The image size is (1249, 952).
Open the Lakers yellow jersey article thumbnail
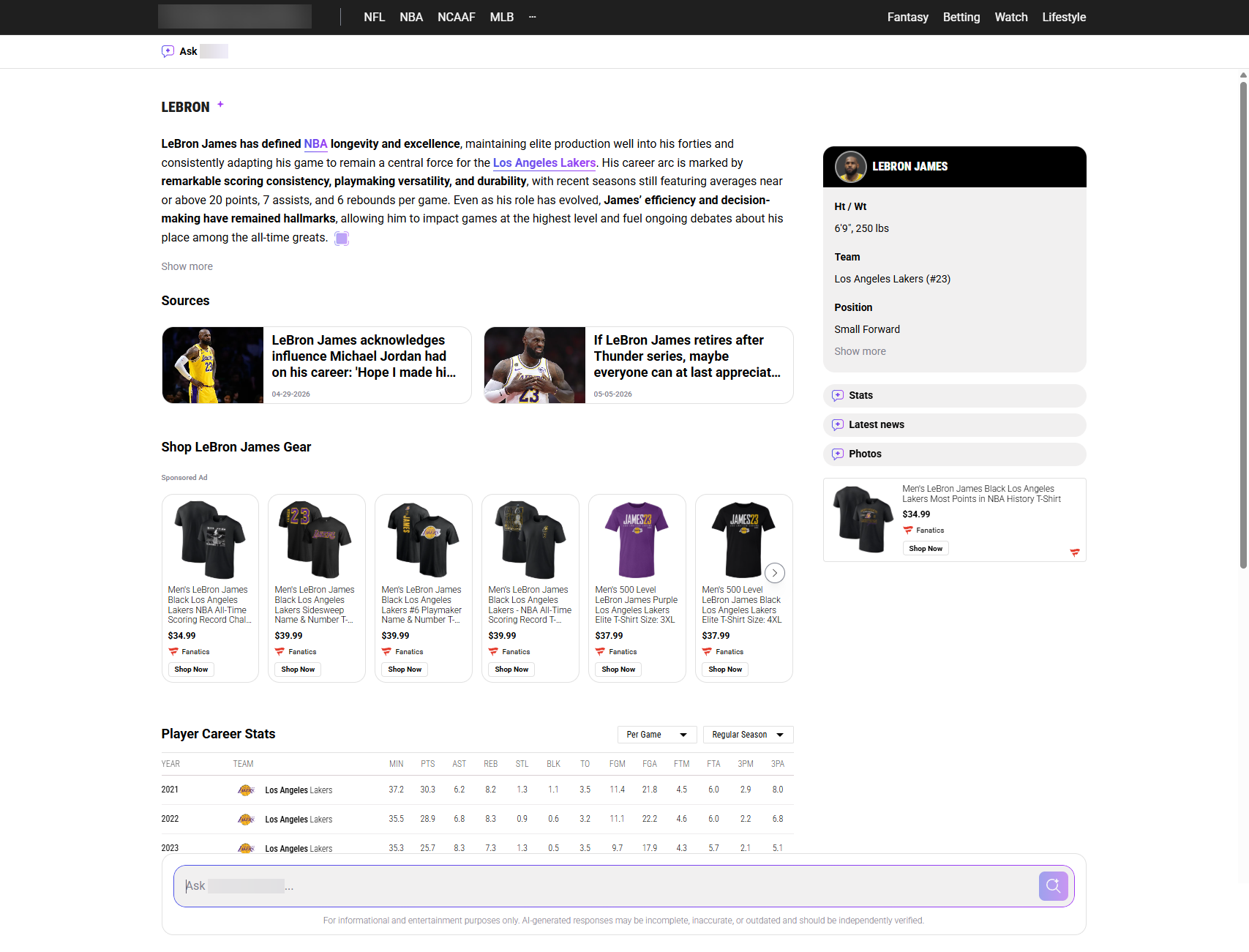[x=213, y=365]
